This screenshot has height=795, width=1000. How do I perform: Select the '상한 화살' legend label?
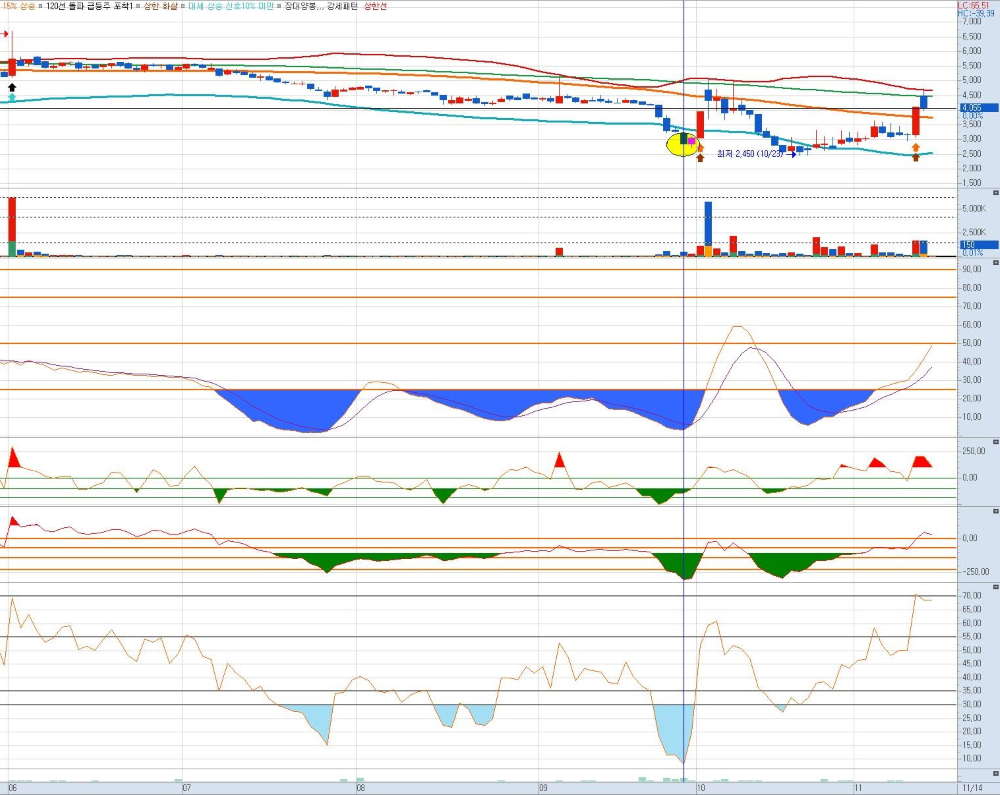click(160, 6)
